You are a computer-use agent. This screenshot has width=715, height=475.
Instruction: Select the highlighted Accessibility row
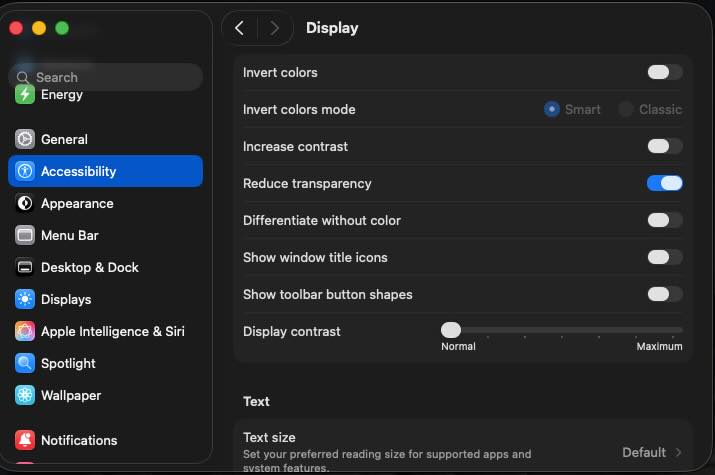105,171
